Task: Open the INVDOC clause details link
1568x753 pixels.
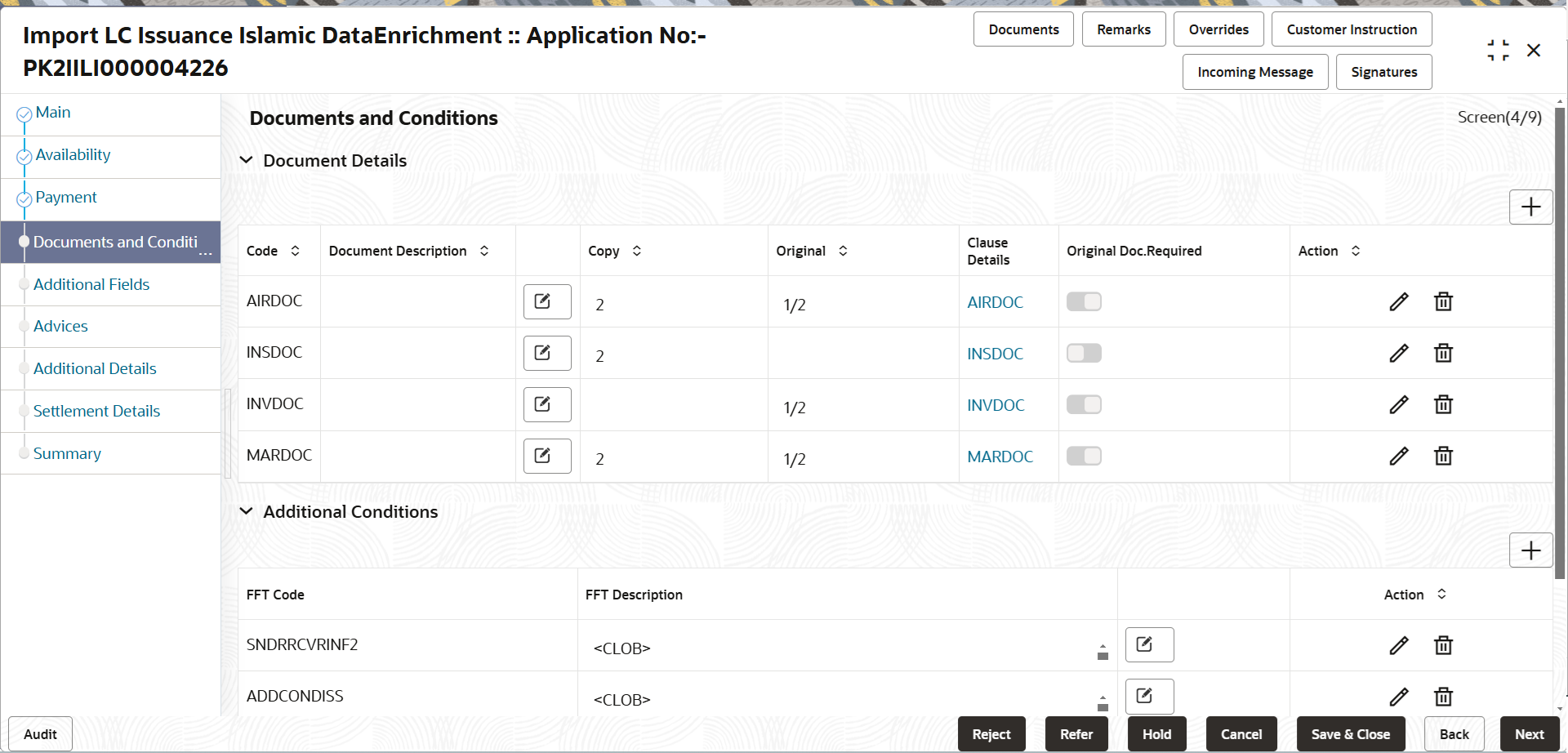Action: pos(996,405)
